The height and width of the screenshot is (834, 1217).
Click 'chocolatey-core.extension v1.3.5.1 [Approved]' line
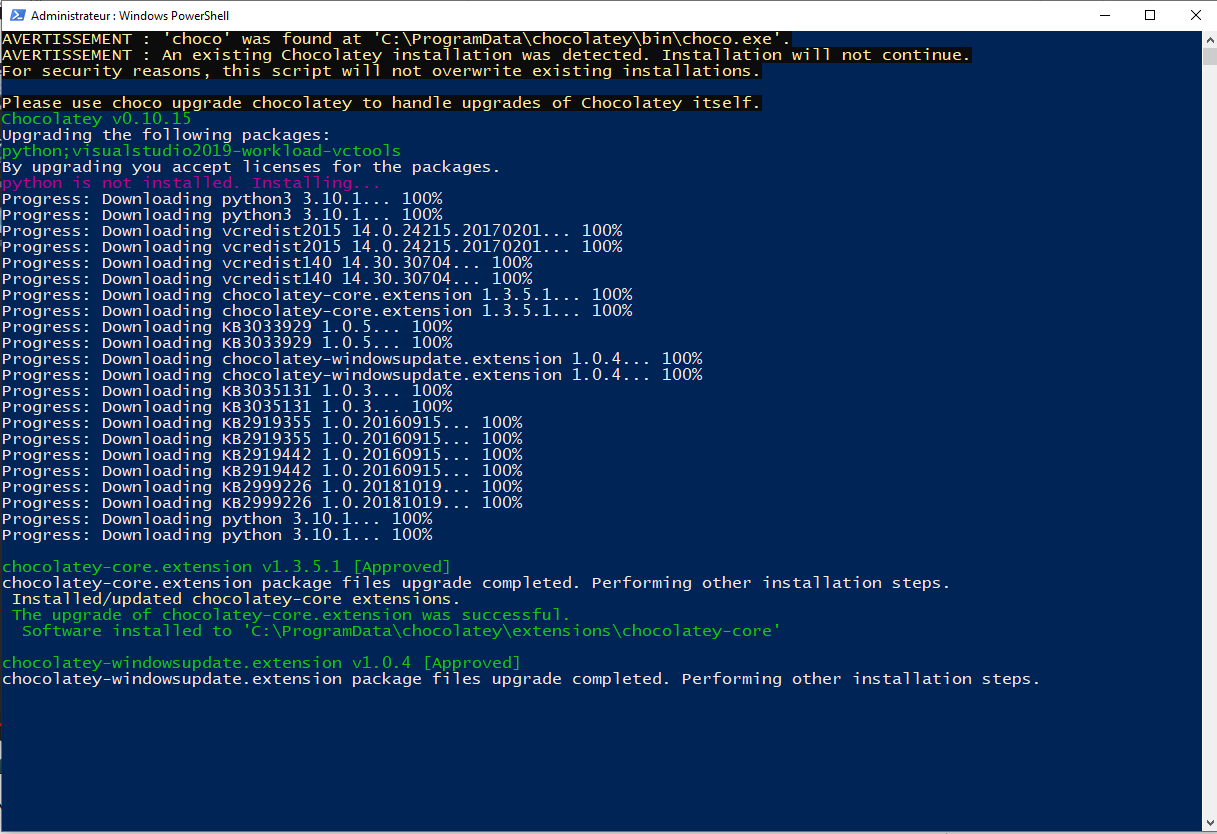pyautogui.click(x=226, y=567)
